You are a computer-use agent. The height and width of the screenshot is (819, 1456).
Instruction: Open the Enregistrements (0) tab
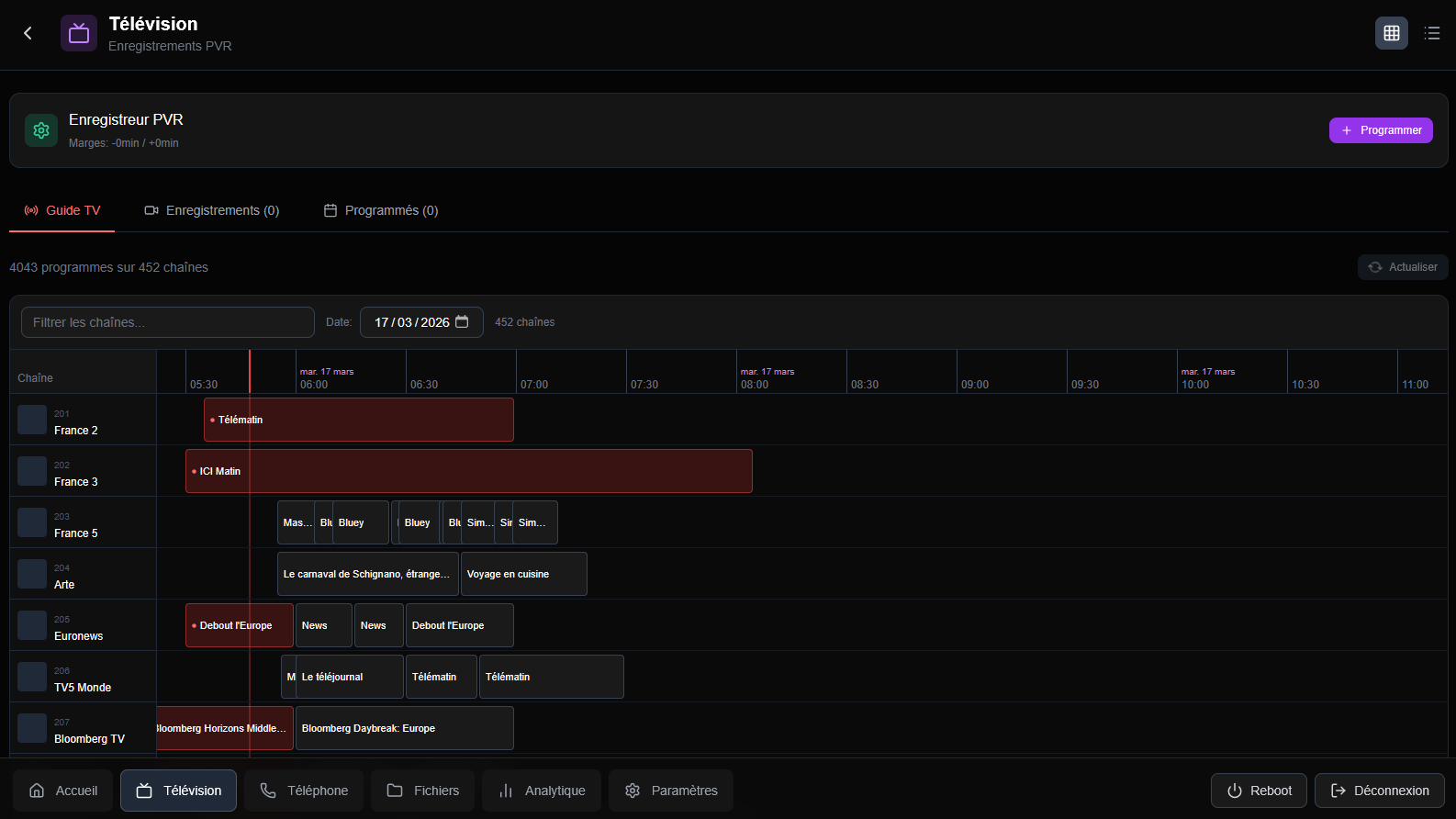212,210
